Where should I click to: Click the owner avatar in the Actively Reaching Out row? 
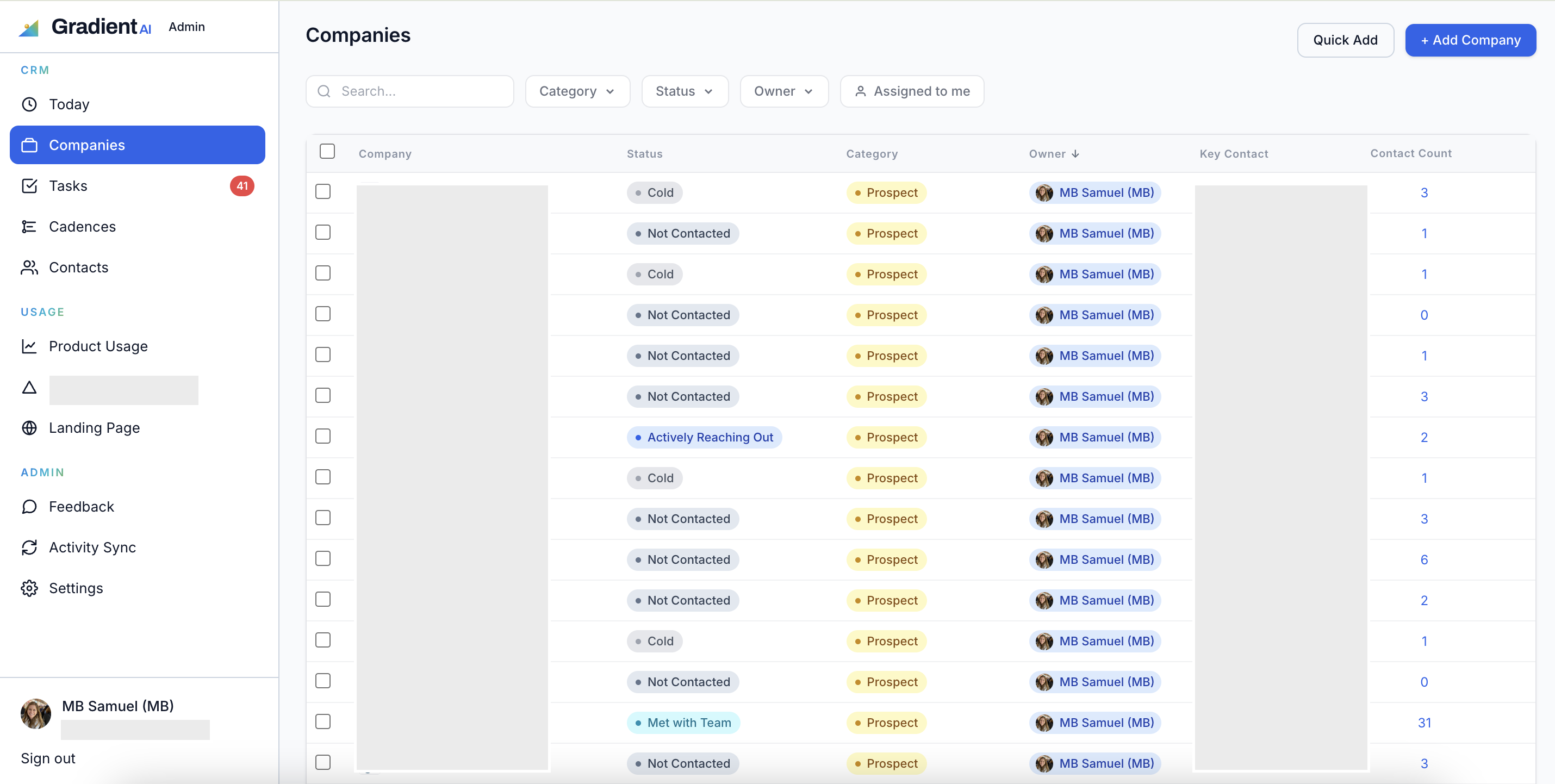1044,438
